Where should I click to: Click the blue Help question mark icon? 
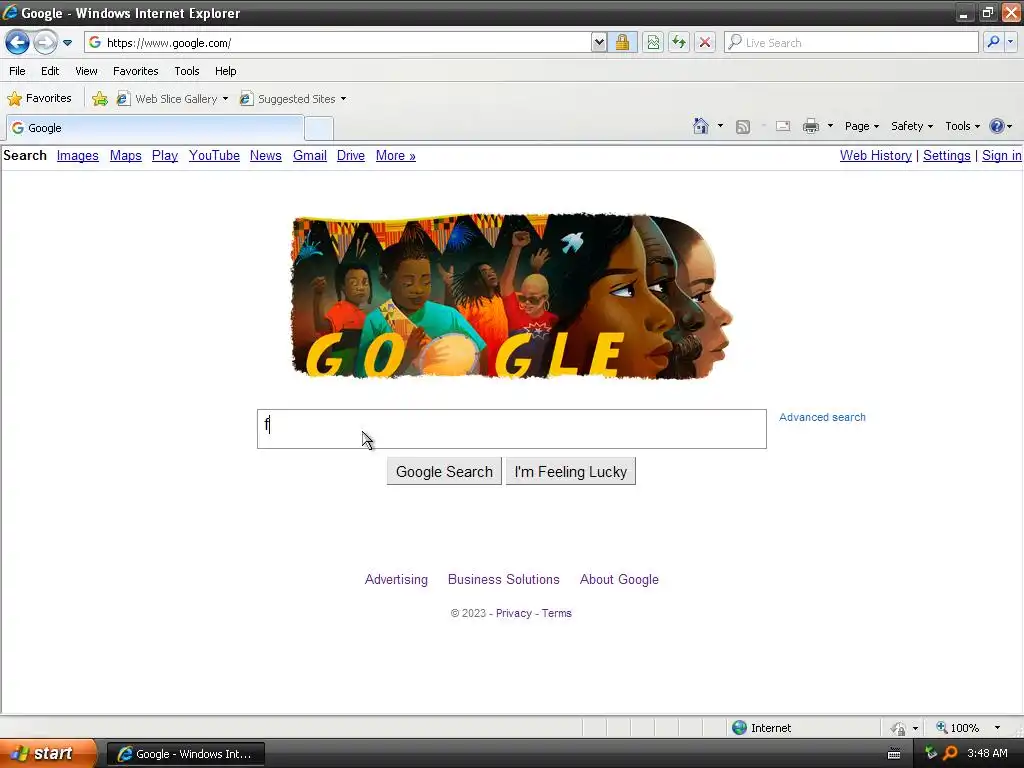tap(997, 126)
